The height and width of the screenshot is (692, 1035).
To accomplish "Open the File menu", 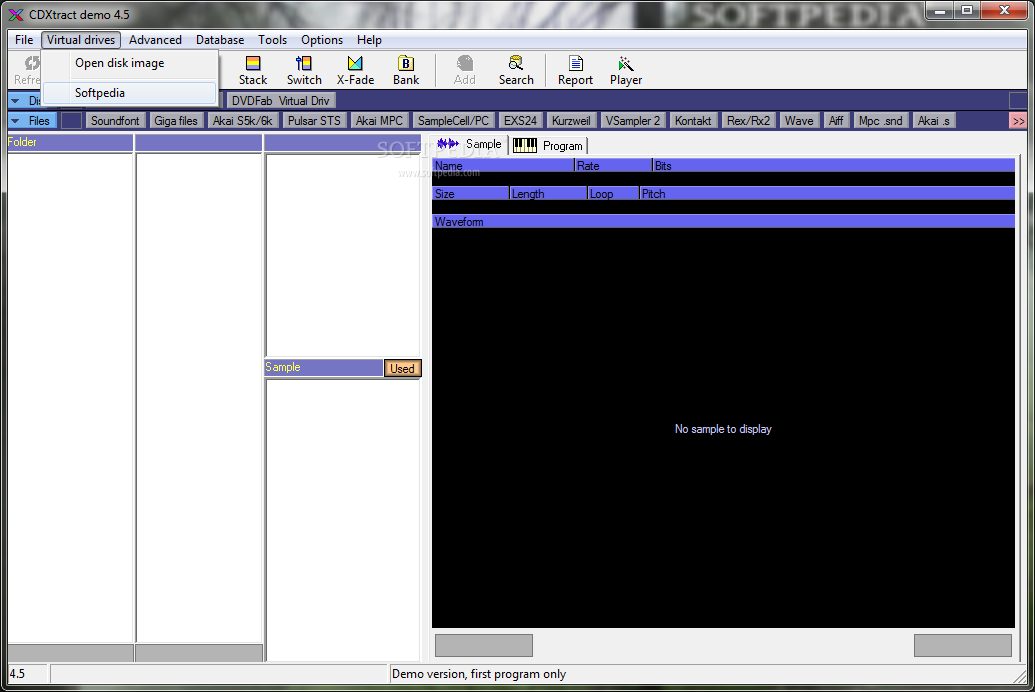I will coord(24,40).
